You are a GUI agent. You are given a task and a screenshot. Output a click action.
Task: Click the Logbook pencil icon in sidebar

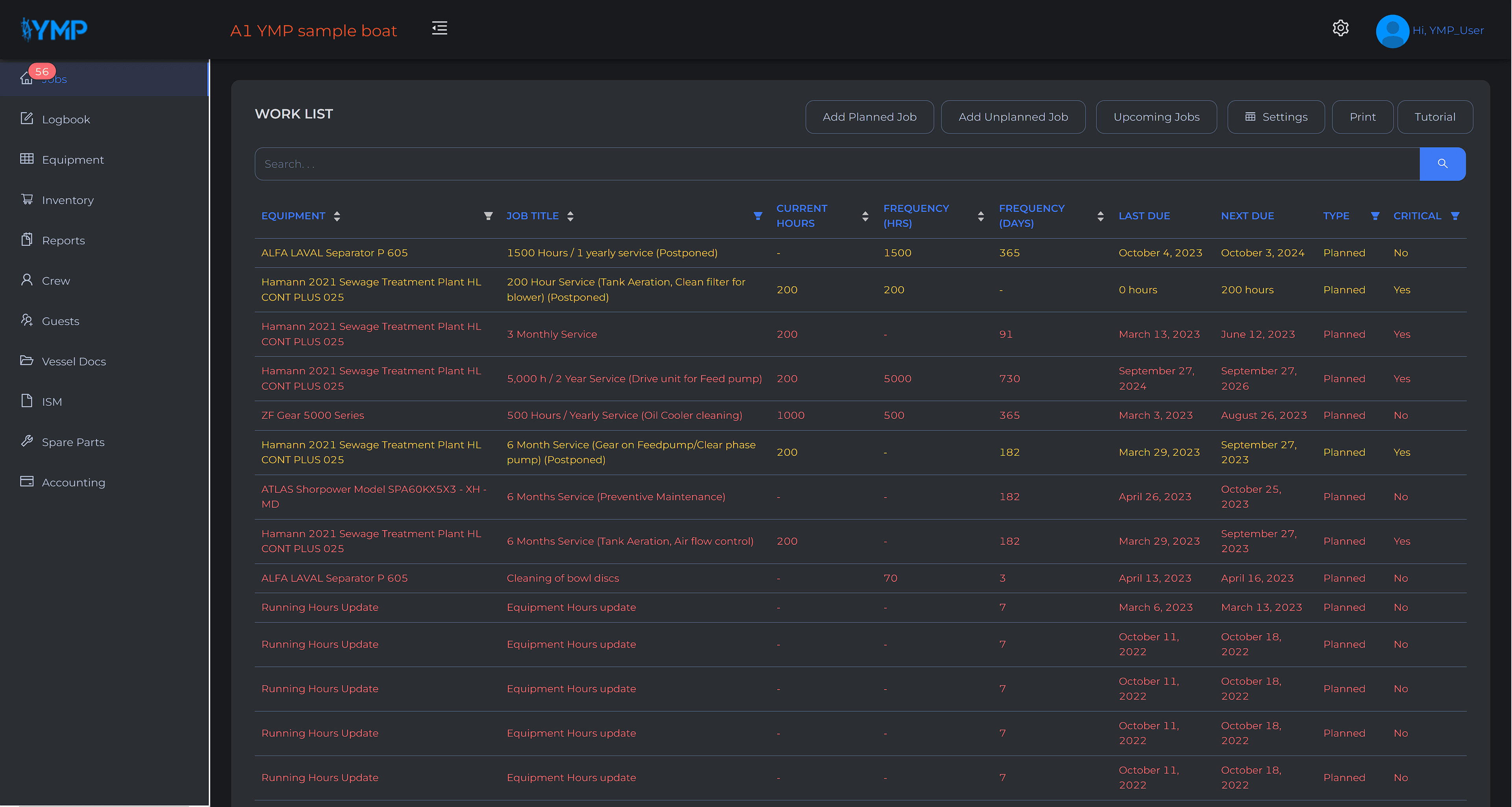coord(27,119)
